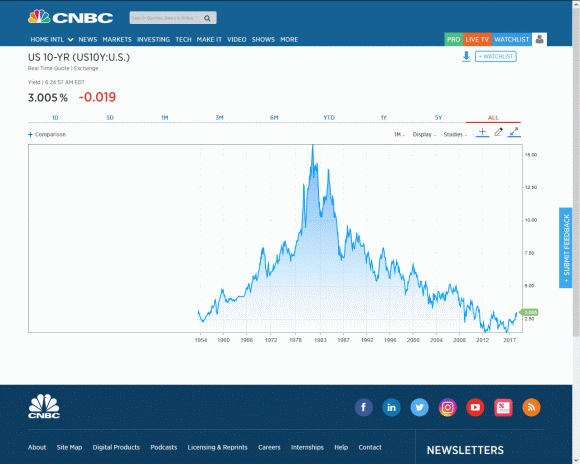Image resolution: width=580 pixels, height=464 pixels.
Task: Open the Display dropdown
Action: [x=424, y=135]
